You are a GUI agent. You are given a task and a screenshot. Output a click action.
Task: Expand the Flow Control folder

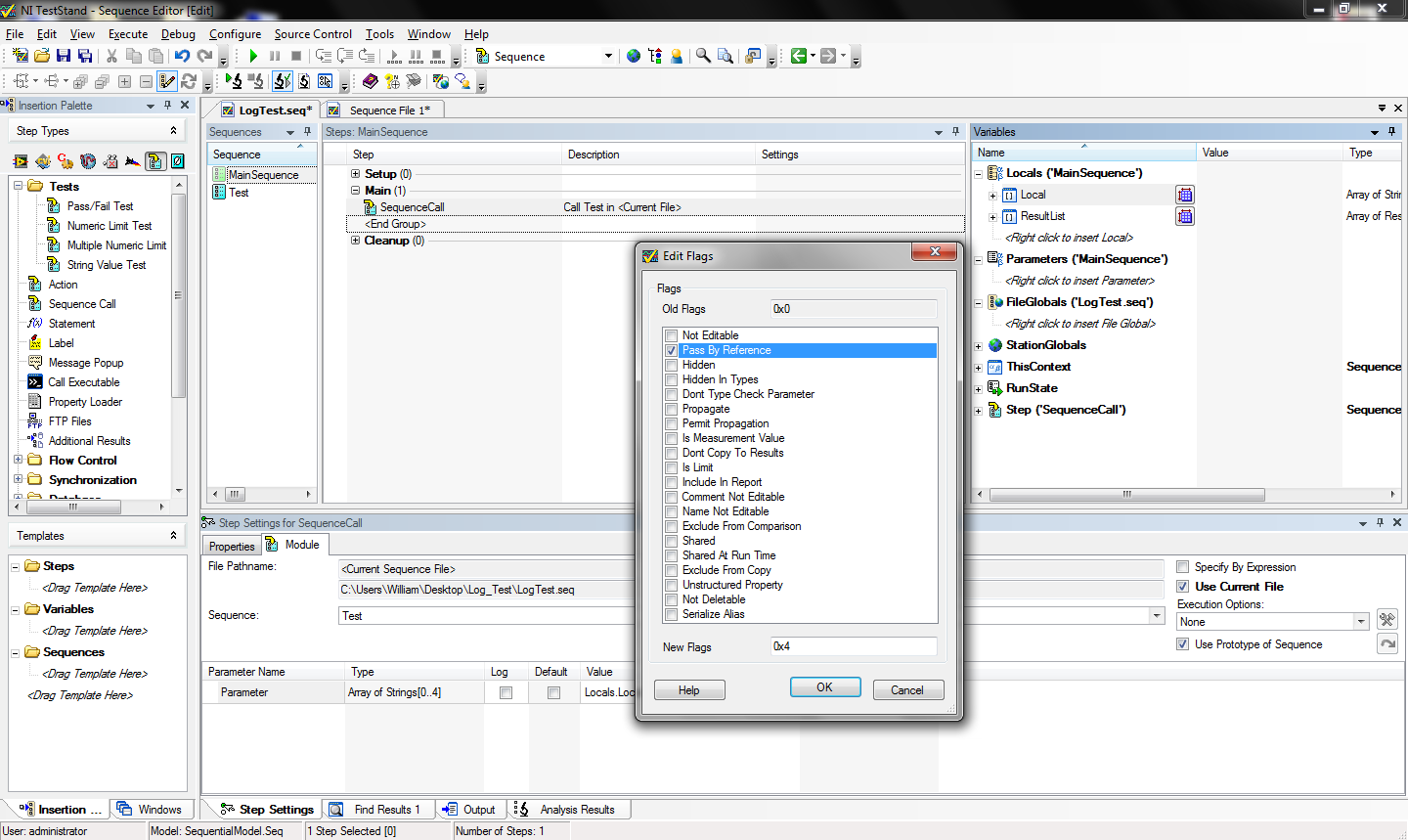18,460
